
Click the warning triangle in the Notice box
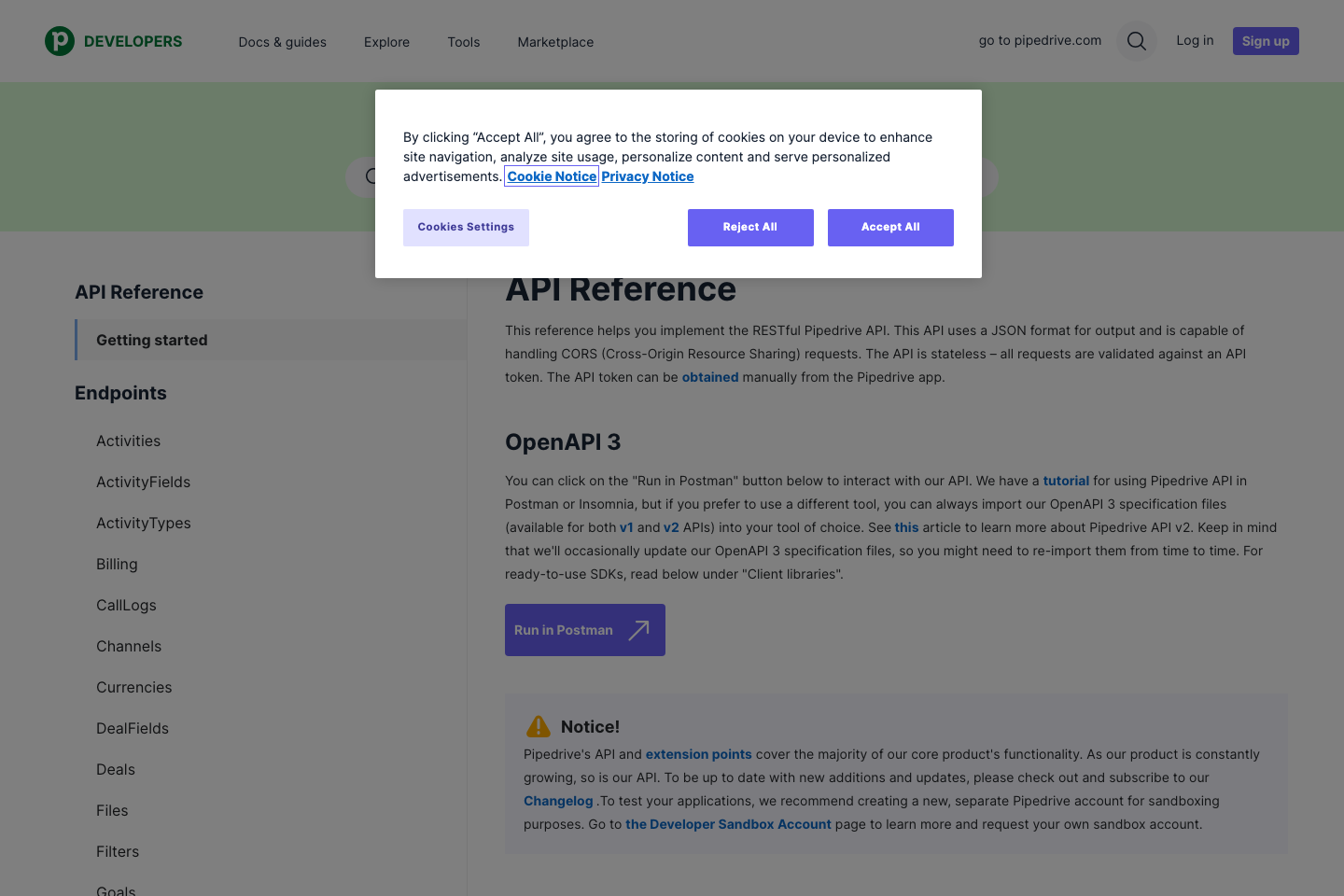coord(538,725)
